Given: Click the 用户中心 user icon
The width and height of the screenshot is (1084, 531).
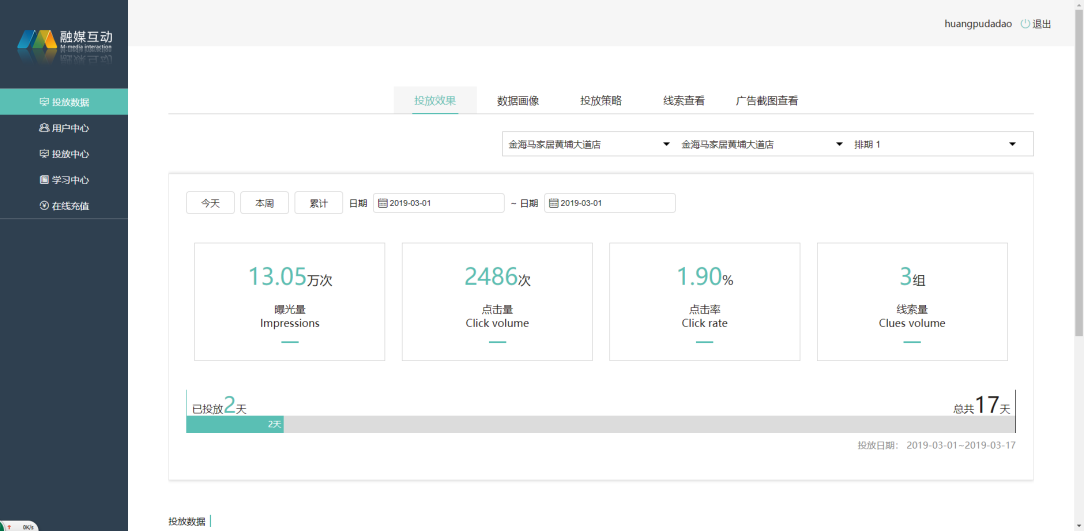Looking at the screenshot, I should click(44, 128).
